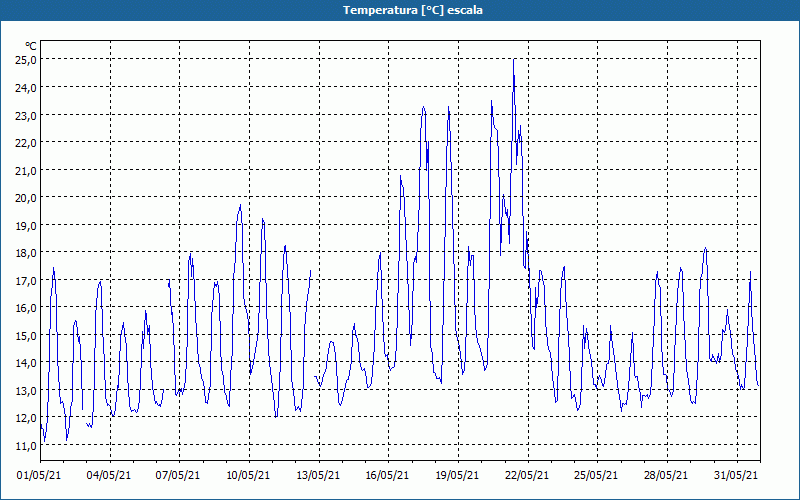Viewport: 800px width, 500px height.
Task: Click the 01/05/21 date label
Action: tap(39, 476)
